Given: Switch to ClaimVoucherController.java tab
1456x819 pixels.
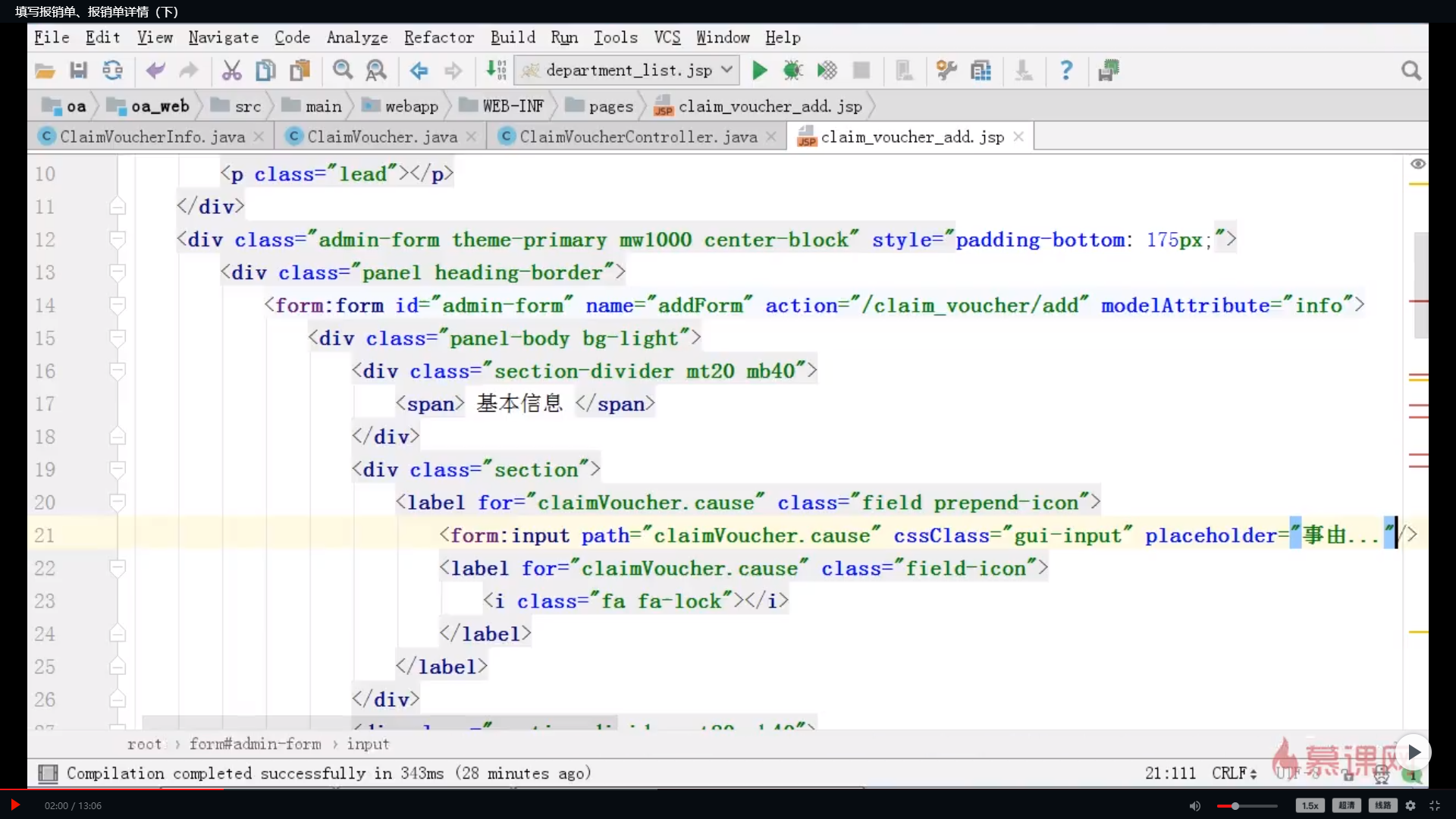Looking at the screenshot, I should (x=637, y=136).
